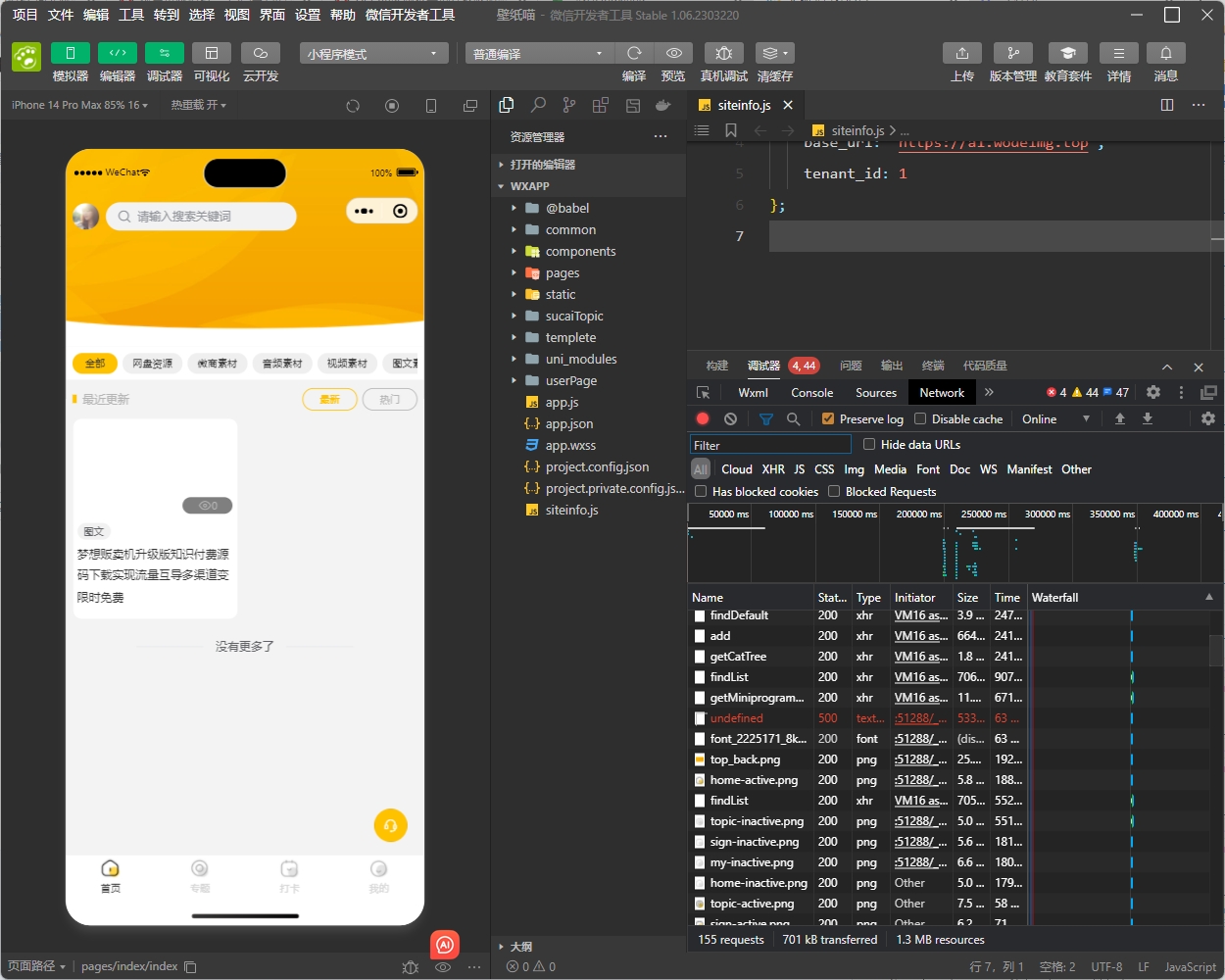Click the simulator refresh icon

pos(353,105)
